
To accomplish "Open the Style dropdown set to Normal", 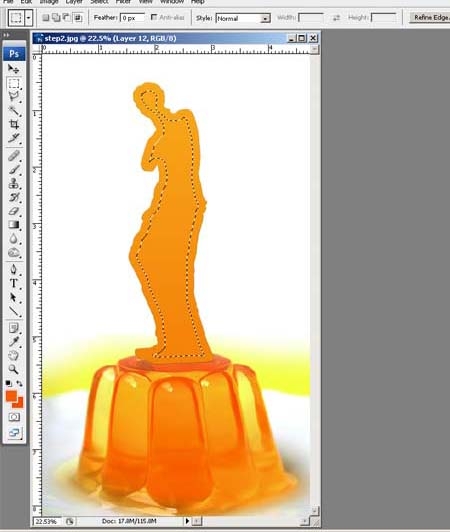I will coord(243,18).
